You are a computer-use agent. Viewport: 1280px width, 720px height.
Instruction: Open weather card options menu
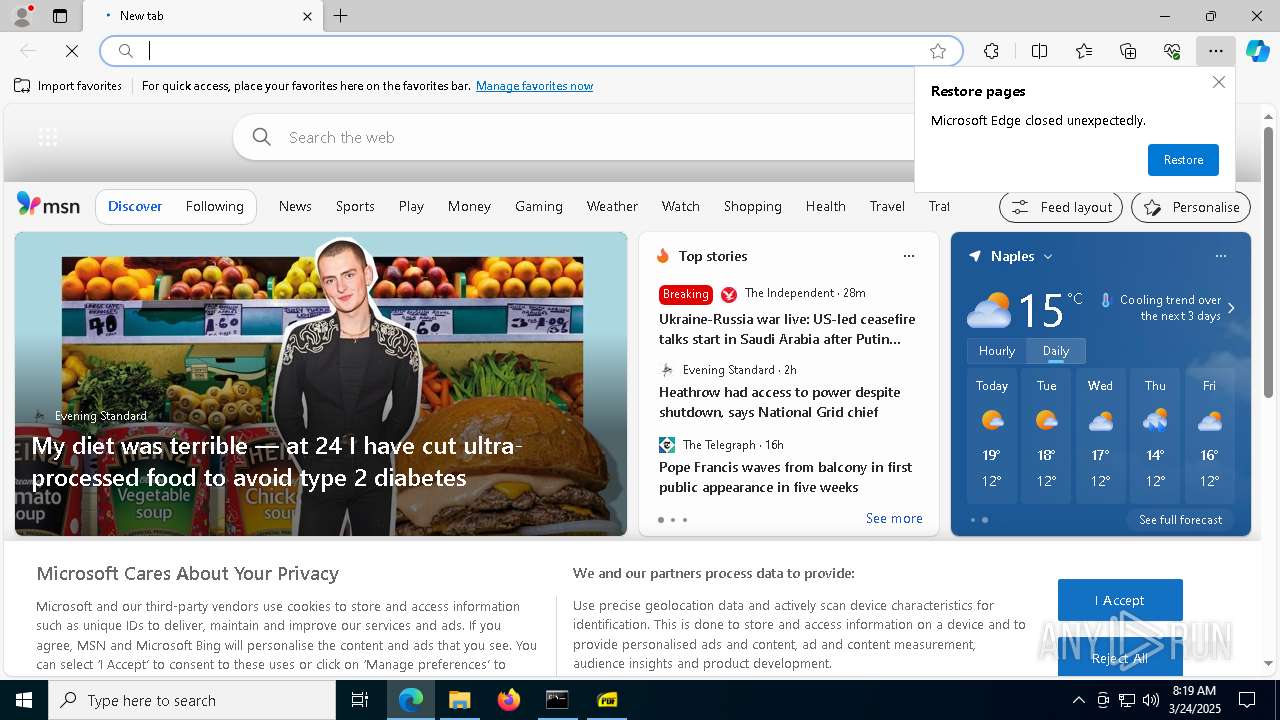coord(1220,256)
